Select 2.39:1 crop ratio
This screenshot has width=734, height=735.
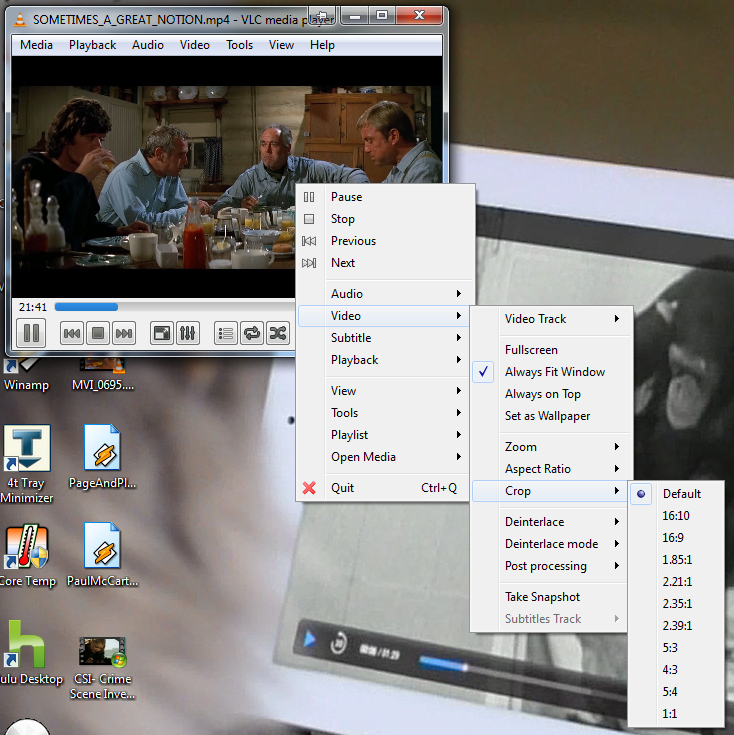(676, 626)
